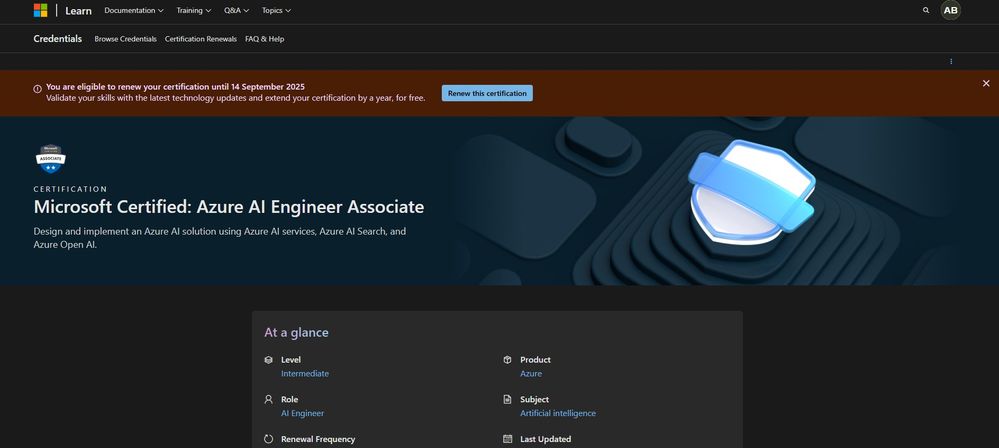Image resolution: width=999 pixels, height=448 pixels.
Task: Go to Learn home link
Action: pos(78,11)
